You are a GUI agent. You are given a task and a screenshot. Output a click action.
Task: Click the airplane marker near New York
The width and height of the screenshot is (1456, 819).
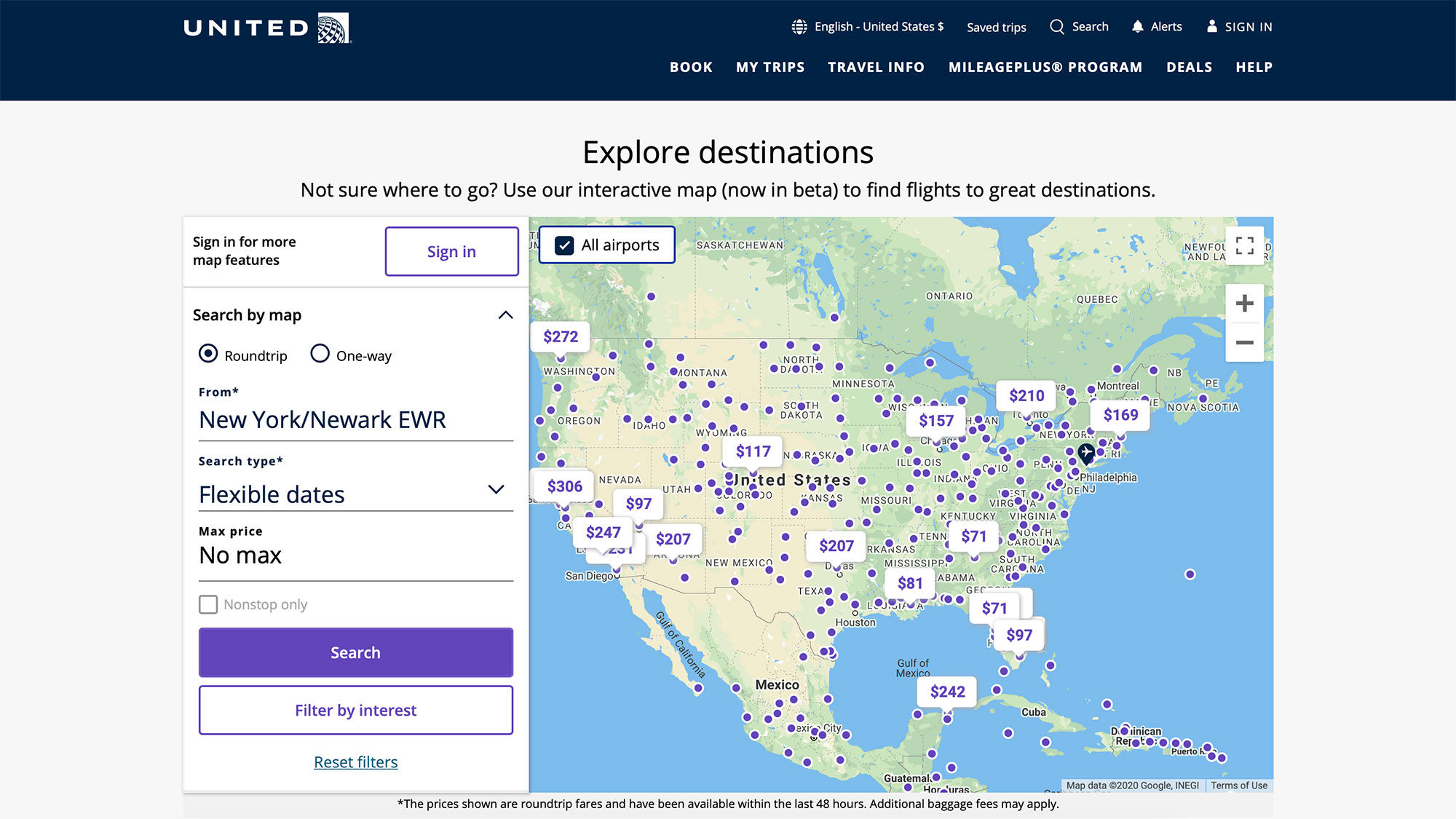point(1085,453)
